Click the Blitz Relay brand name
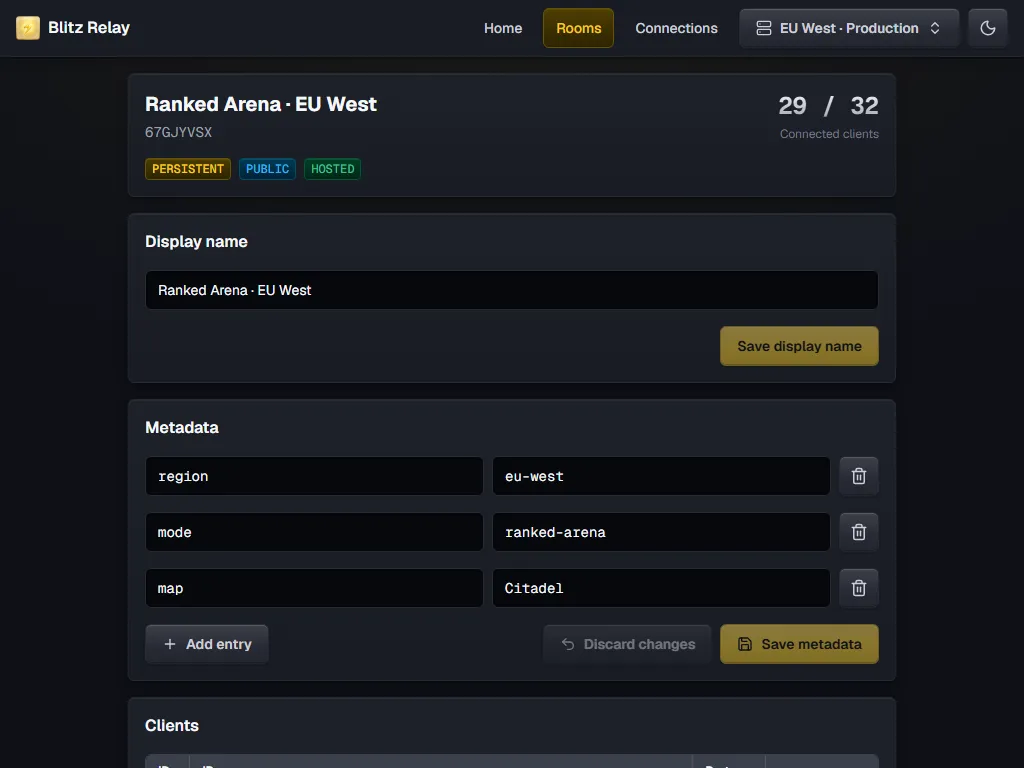Viewport: 1024px width, 768px height. [89, 28]
